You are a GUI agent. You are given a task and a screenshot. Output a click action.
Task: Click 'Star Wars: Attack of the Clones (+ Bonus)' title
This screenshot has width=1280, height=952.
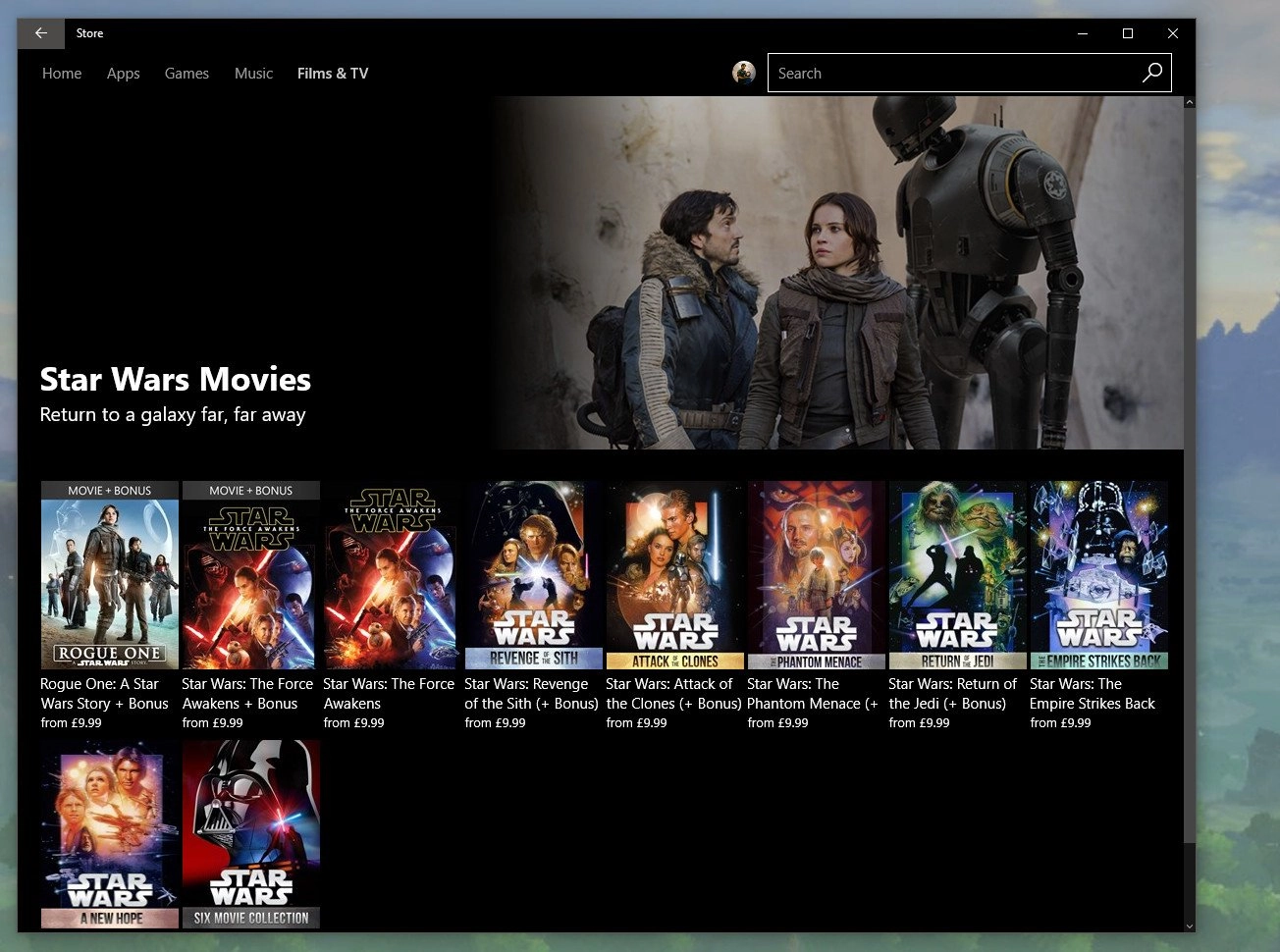[x=673, y=694]
